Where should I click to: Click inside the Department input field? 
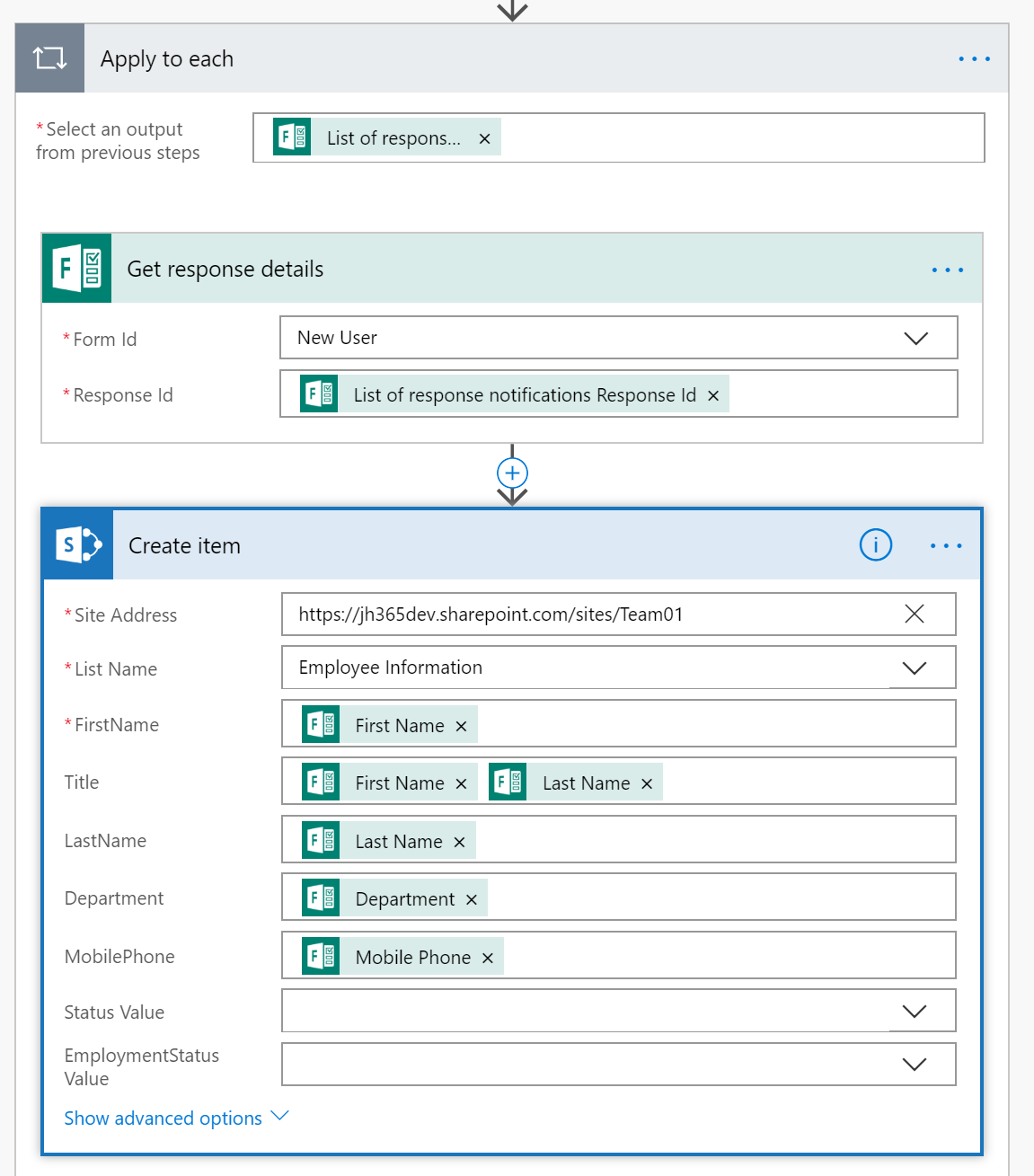(719, 898)
